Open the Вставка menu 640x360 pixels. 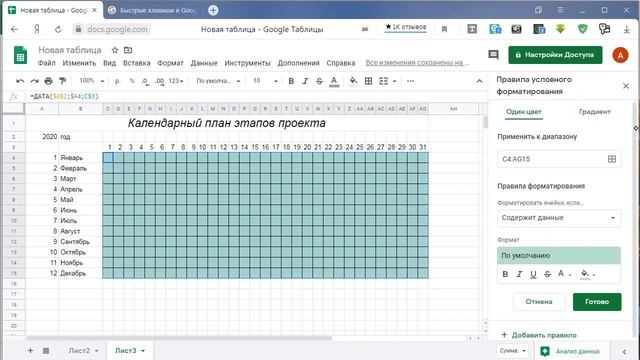pos(137,63)
